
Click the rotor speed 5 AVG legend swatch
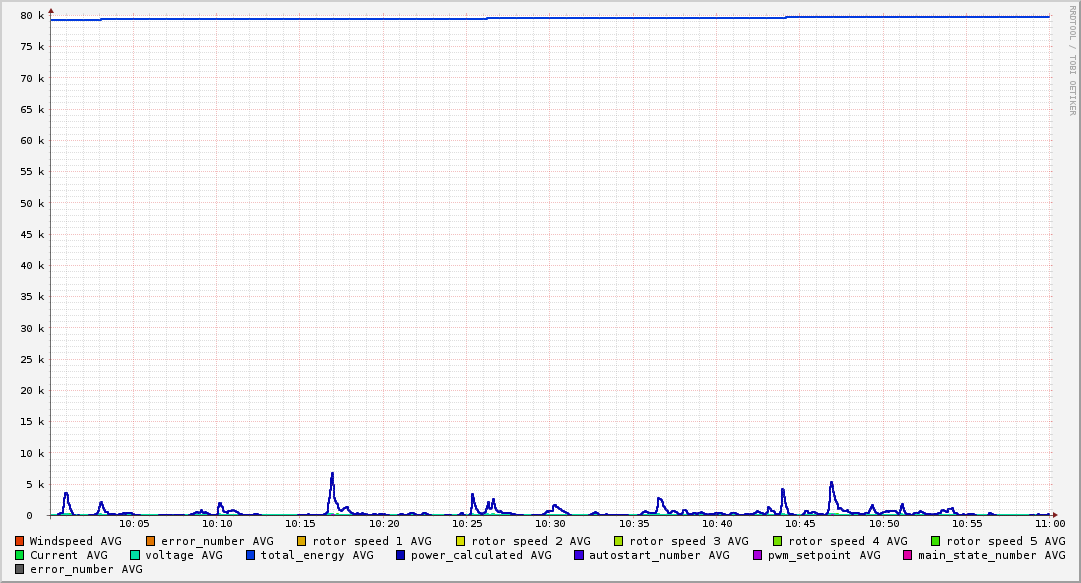(x=936, y=541)
